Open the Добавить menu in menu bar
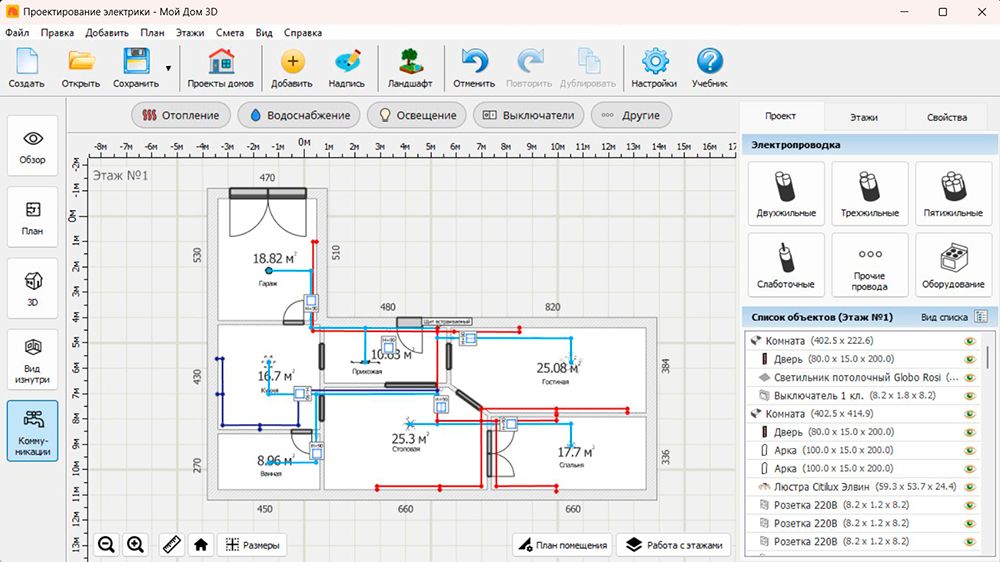Viewport: 1000px width, 562px height. coord(107,33)
